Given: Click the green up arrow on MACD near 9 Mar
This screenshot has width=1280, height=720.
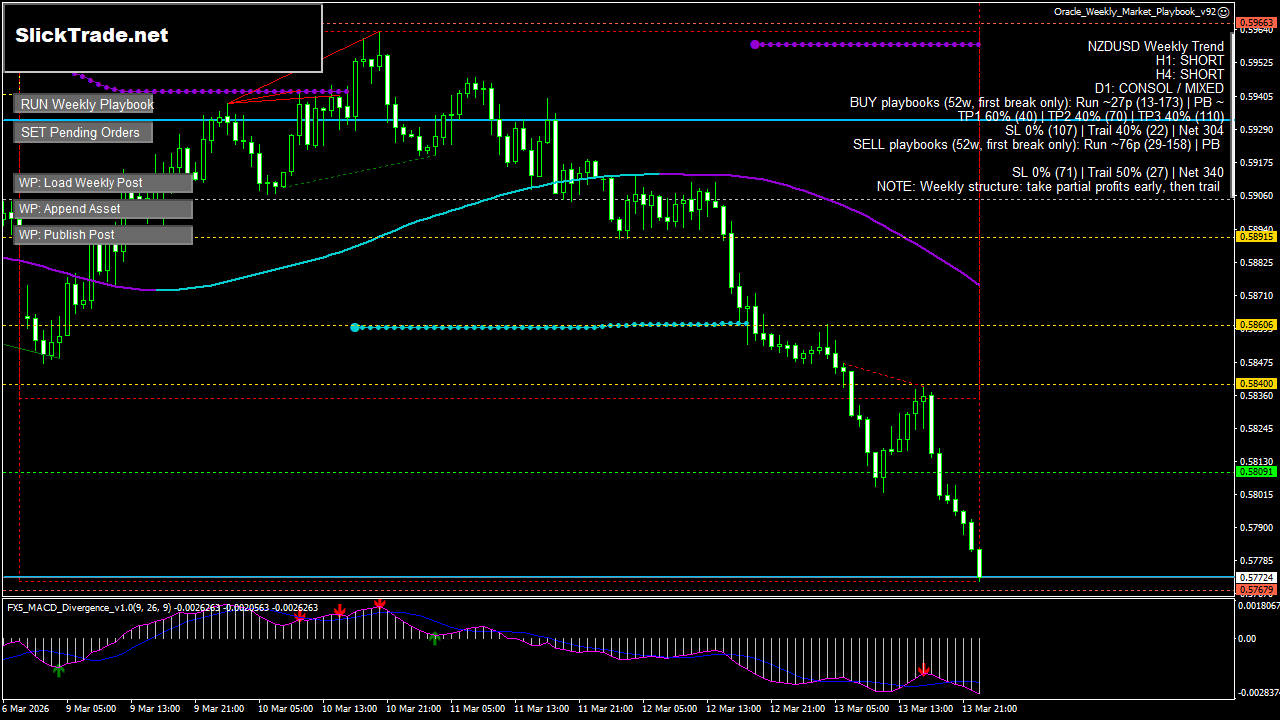Looking at the screenshot, I should (59, 670).
